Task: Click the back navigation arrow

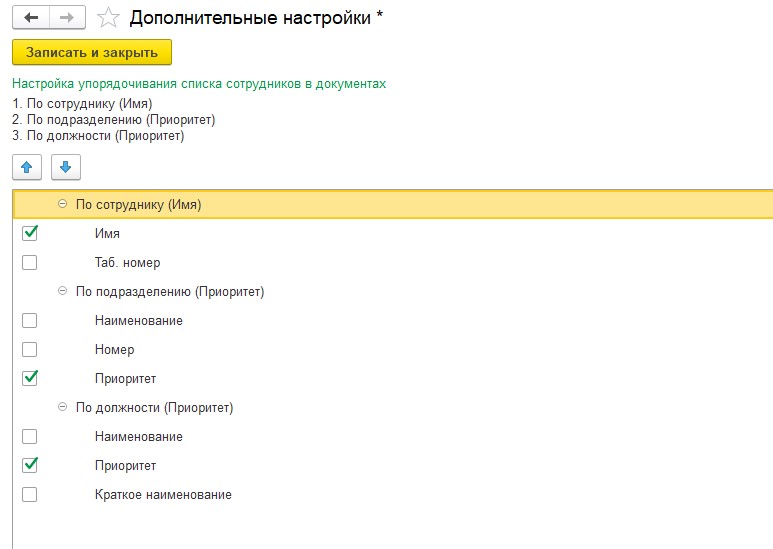Action: [32, 18]
